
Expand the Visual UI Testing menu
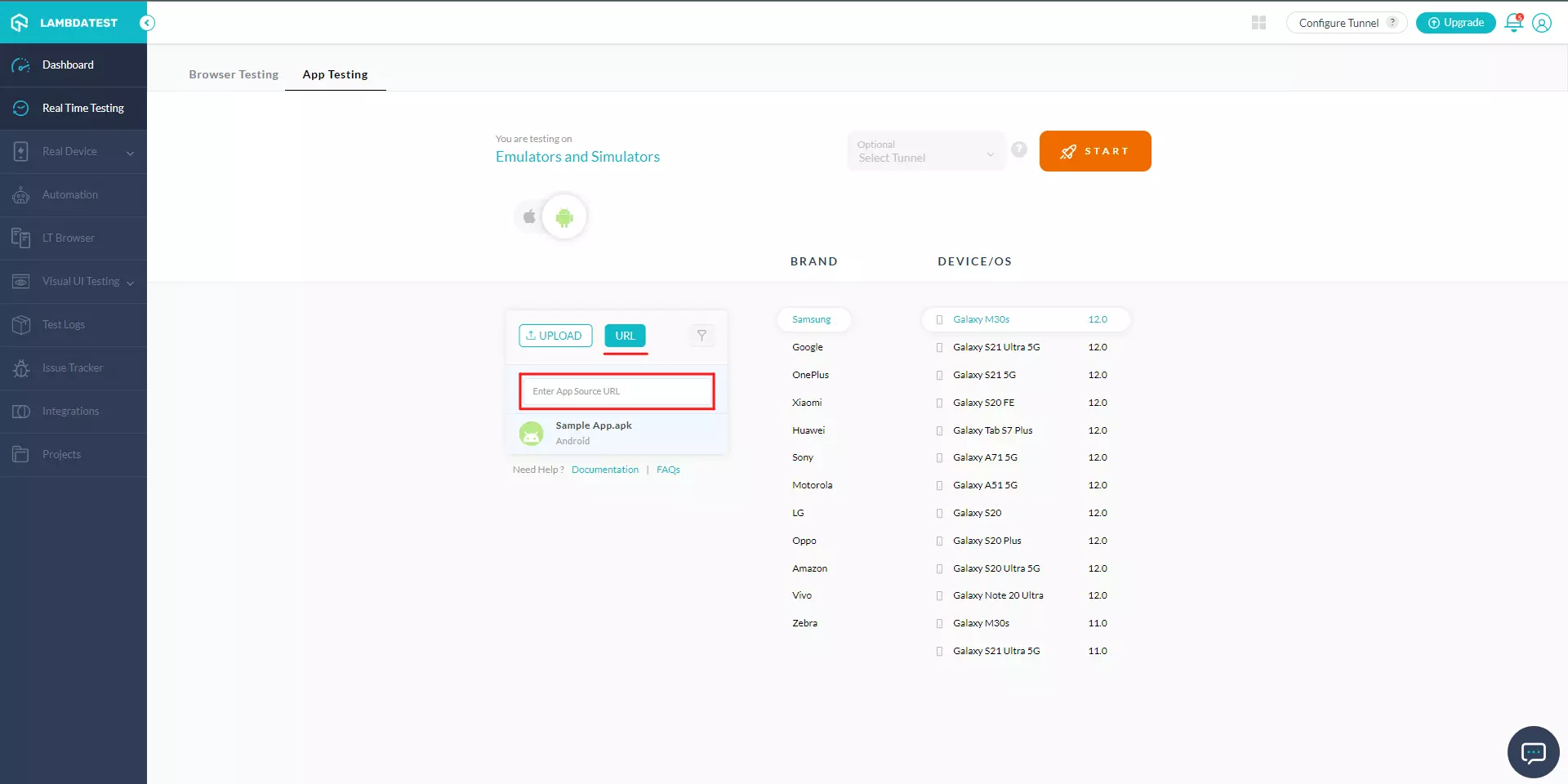(80, 281)
